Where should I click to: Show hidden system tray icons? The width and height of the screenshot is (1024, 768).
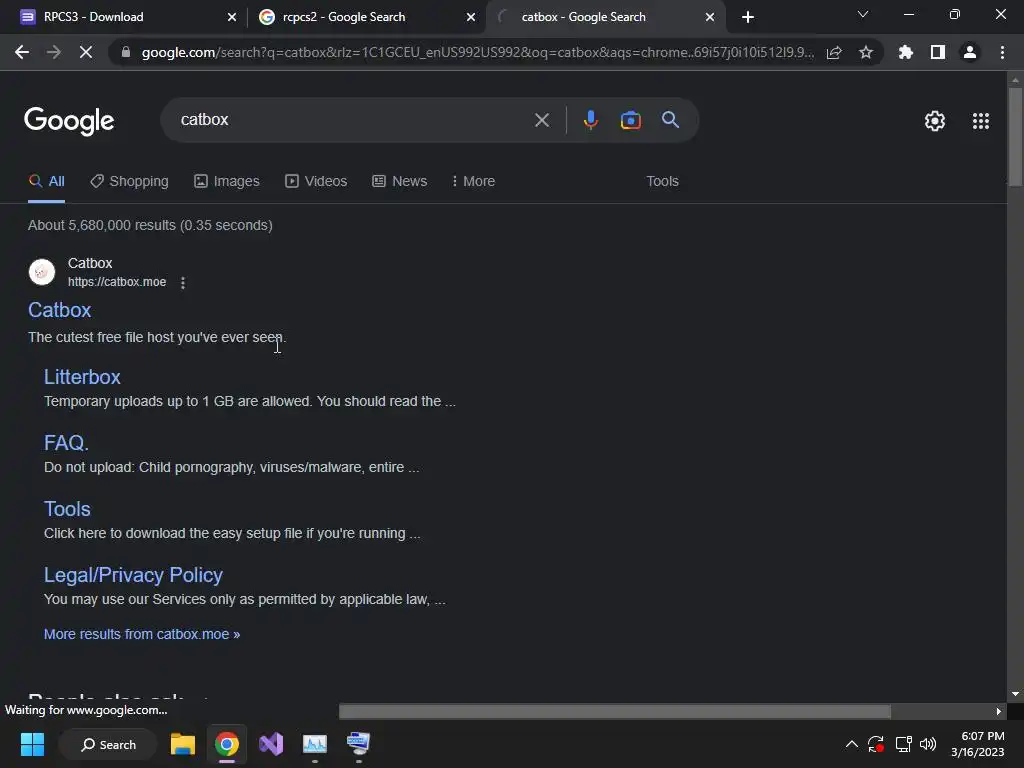click(x=852, y=744)
